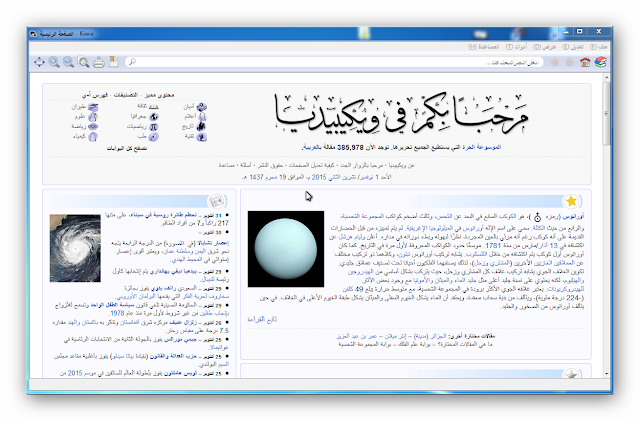Go to home page house icon

585,62
